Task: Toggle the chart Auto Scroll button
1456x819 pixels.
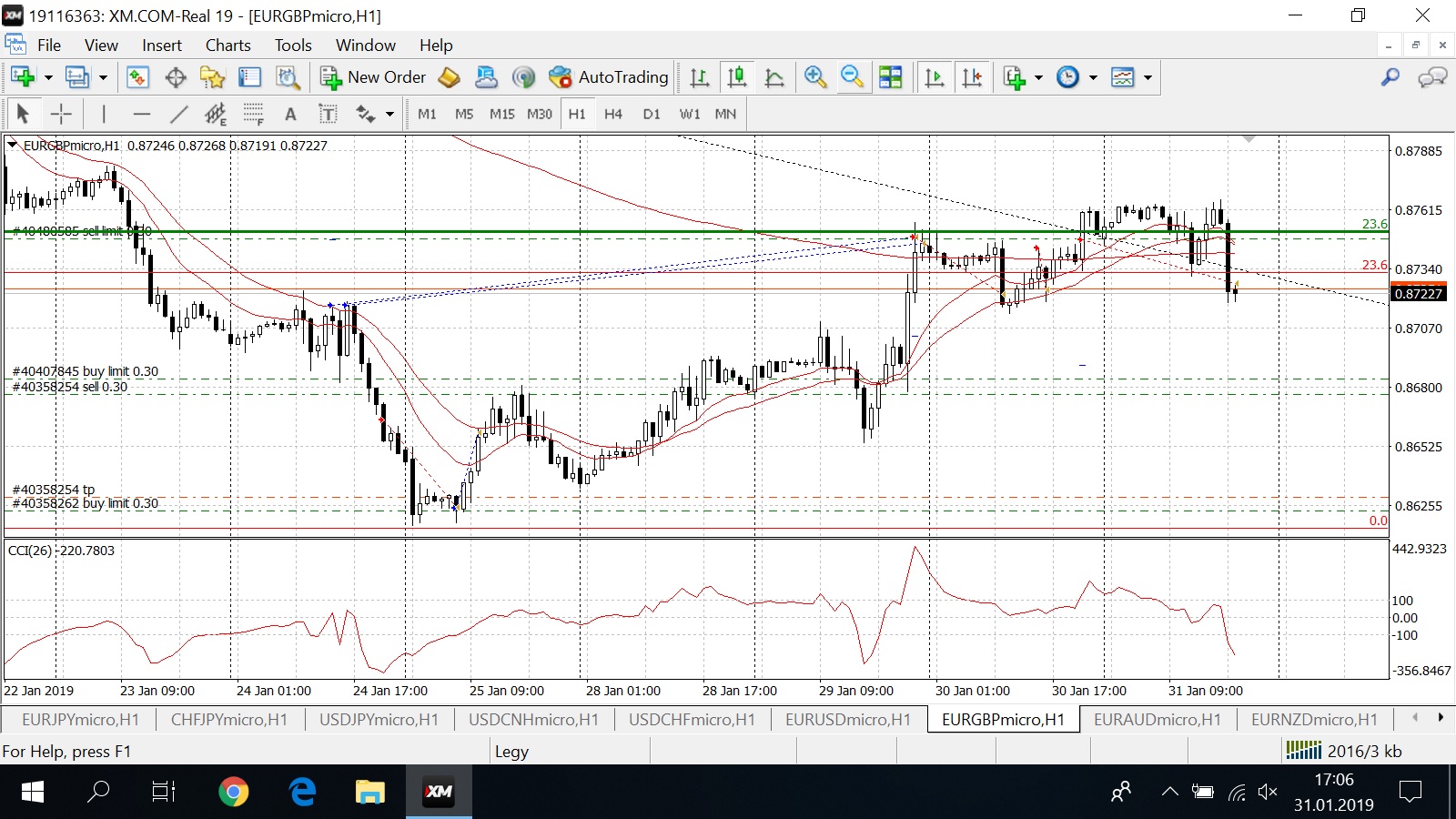Action: (x=934, y=77)
